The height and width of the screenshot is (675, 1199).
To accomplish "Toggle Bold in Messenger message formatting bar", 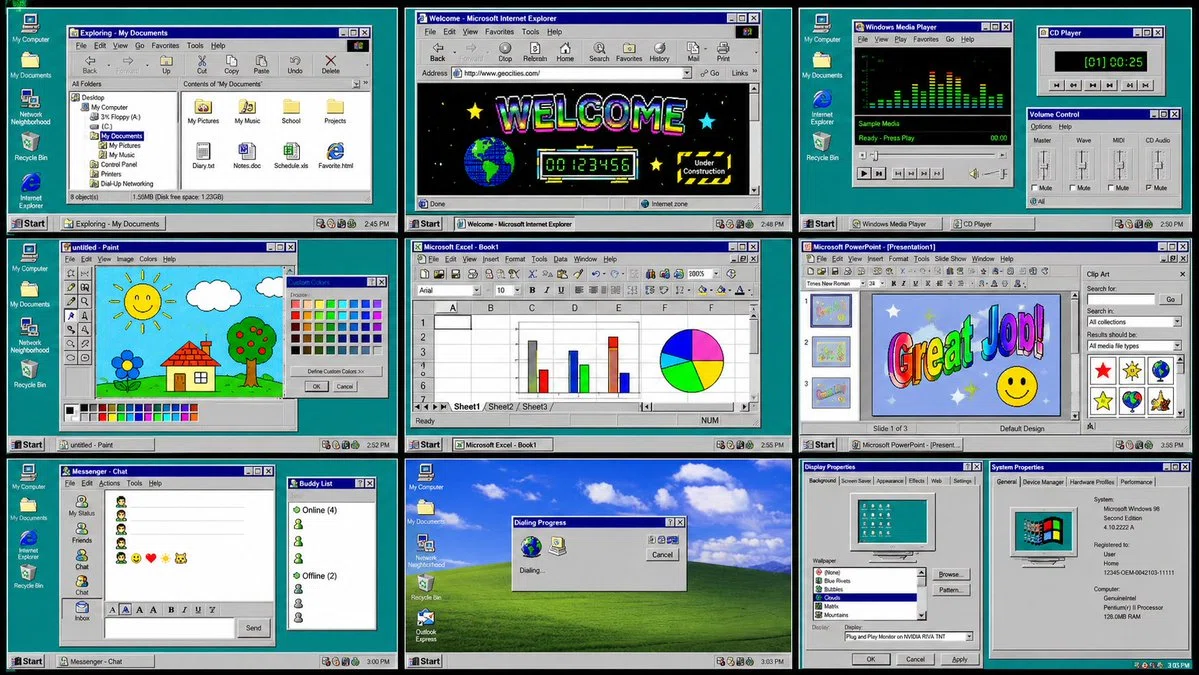I will click(x=171, y=609).
